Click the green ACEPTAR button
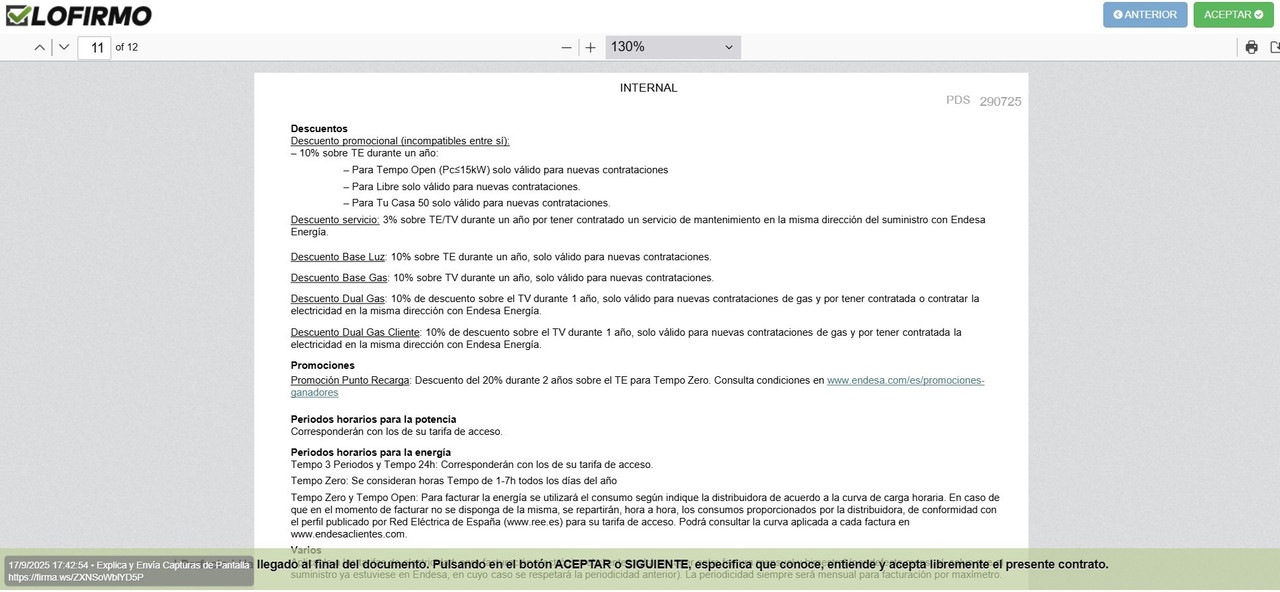This screenshot has height=592, width=1280. pos(1233,15)
